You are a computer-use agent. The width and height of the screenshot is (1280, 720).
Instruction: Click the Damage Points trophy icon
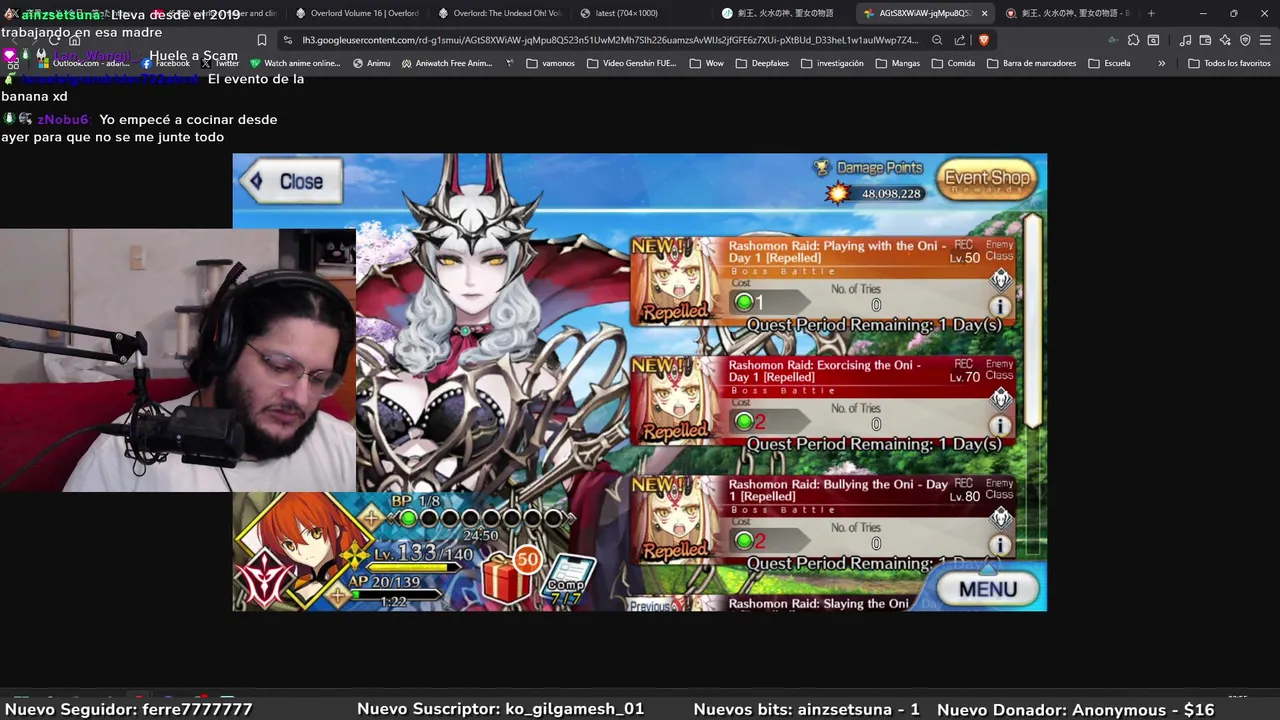coord(822,168)
